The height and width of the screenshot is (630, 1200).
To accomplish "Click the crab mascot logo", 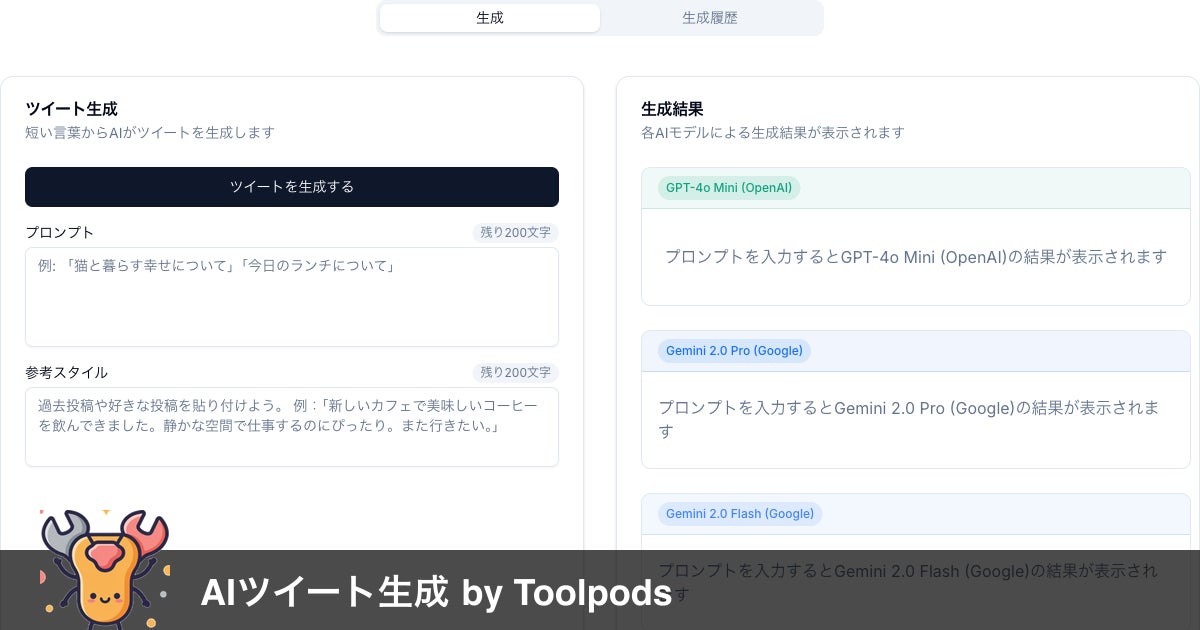I will pyautogui.click(x=105, y=568).
